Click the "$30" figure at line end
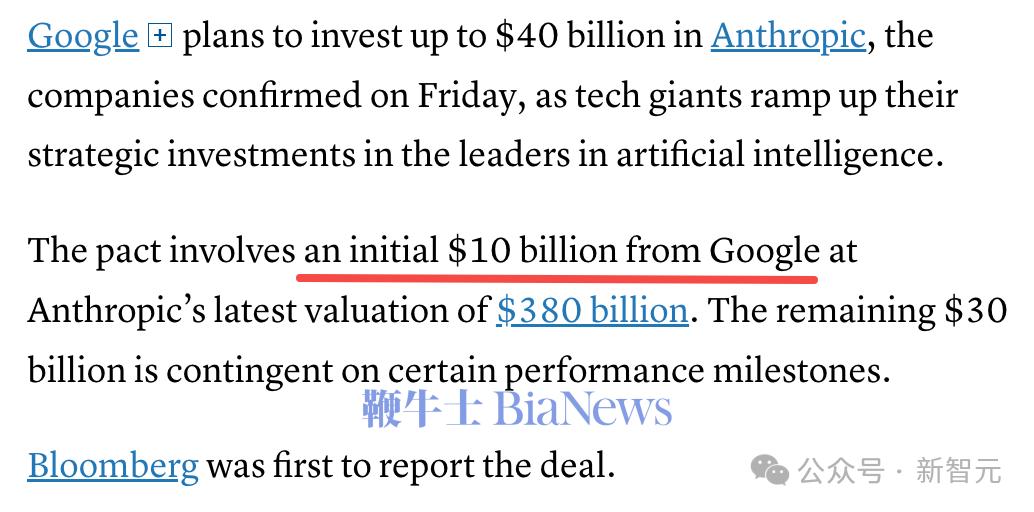The height and width of the screenshot is (512, 1034). pos(975,311)
